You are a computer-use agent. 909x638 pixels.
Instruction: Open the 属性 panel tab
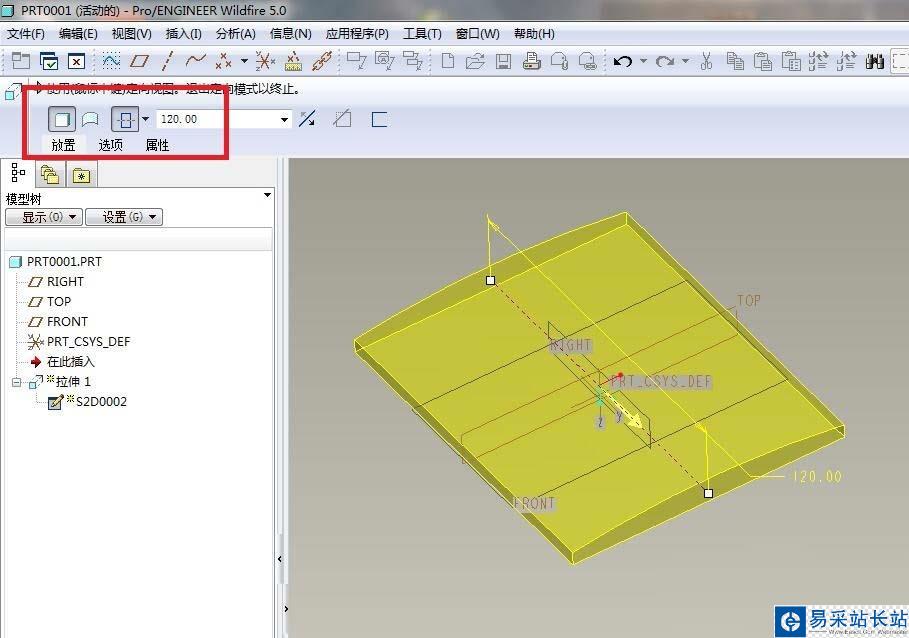pyautogui.click(x=157, y=145)
